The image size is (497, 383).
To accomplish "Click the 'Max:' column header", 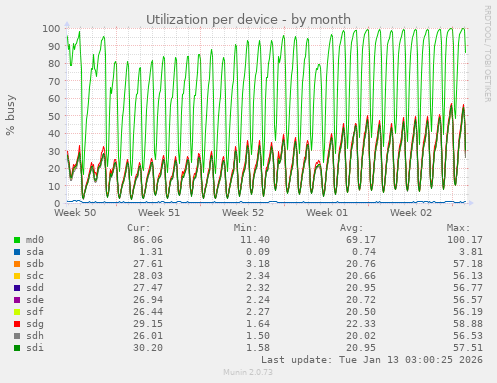I will tap(458, 228).
